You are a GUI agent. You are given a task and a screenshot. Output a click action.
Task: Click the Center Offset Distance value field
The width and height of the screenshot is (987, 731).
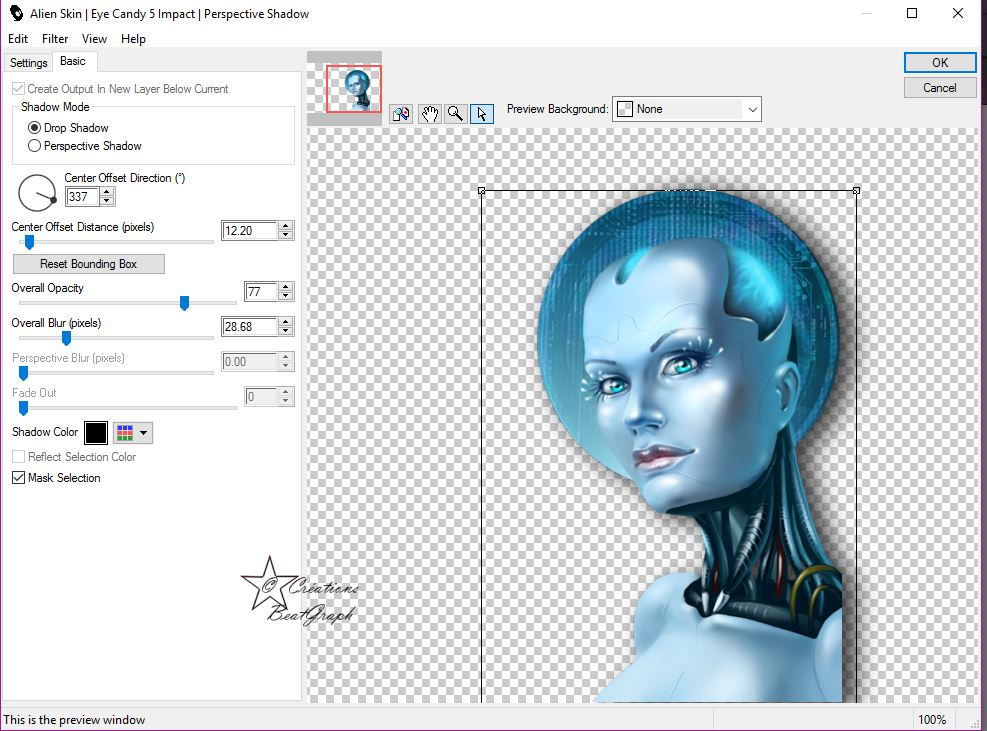pos(249,230)
